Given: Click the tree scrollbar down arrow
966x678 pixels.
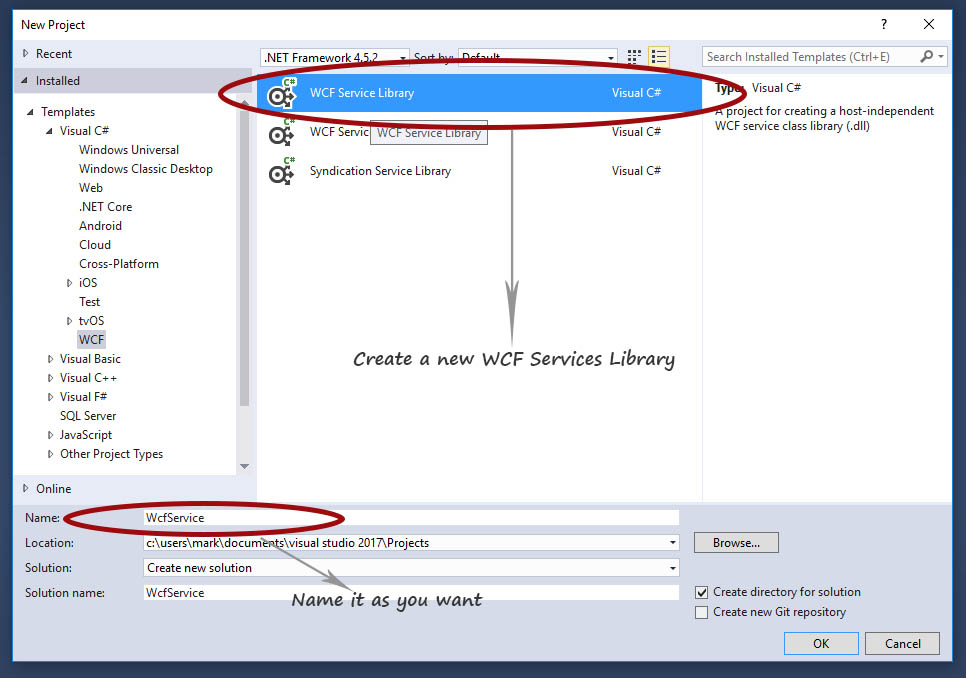Looking at the screenshot, I should [245, 466].
